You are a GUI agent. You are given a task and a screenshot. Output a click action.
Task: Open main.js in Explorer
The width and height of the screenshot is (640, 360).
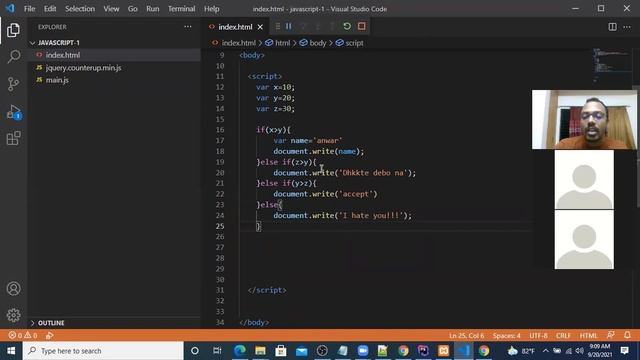(x=114, y=80)
